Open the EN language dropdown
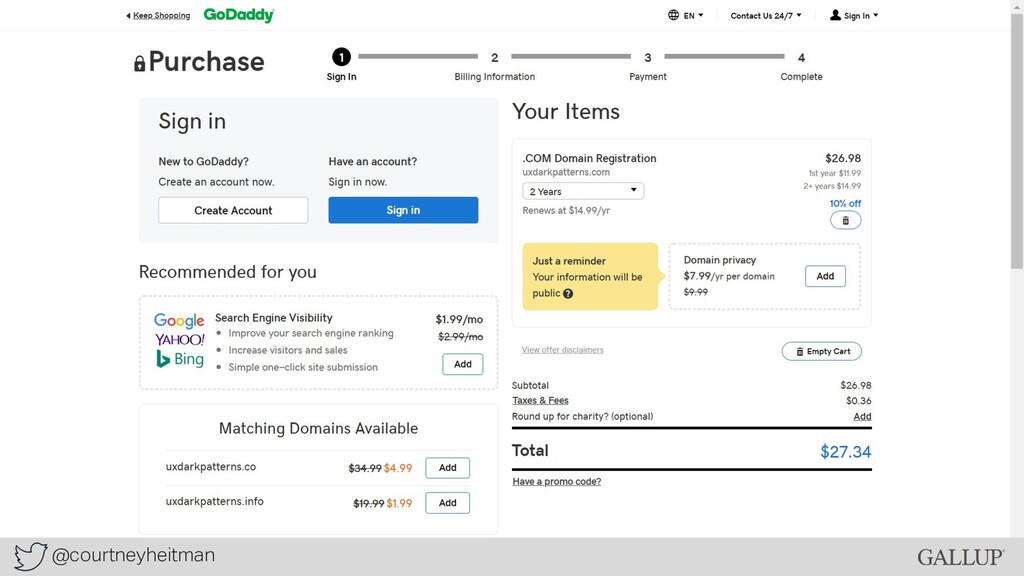Viewport: 1024px width, 576px height. coord(693,16)
